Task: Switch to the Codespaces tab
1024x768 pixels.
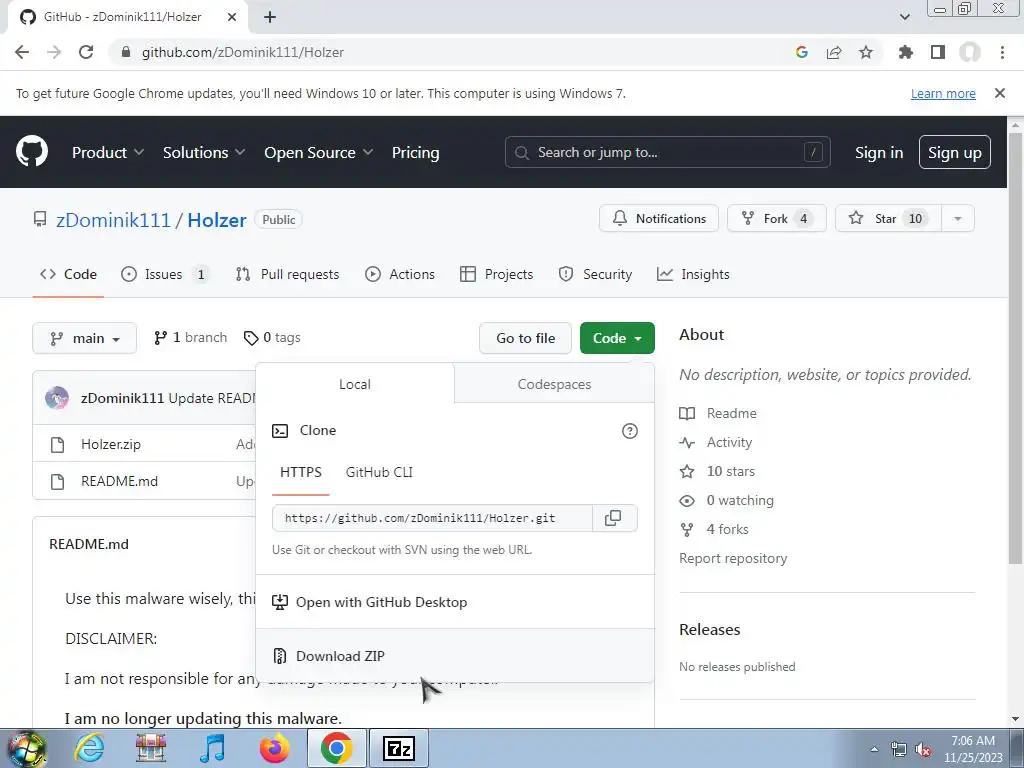Action: [554, 384]
